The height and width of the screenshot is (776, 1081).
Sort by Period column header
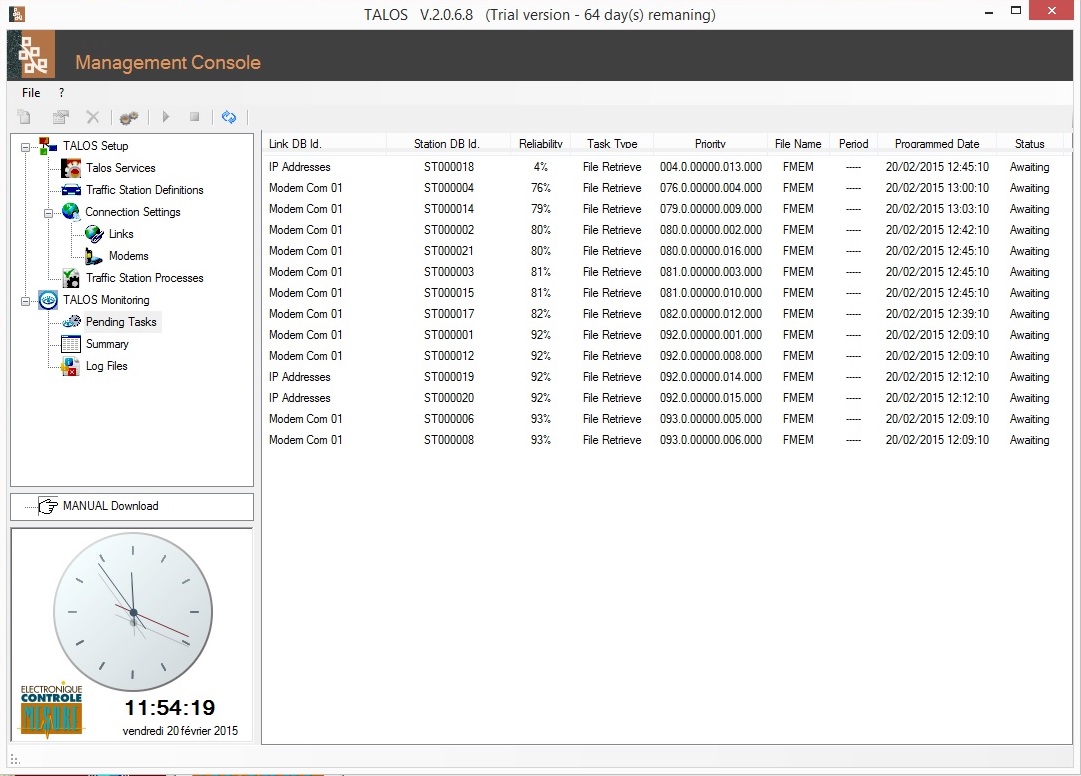pyautogui.click(x=853, y=143)
